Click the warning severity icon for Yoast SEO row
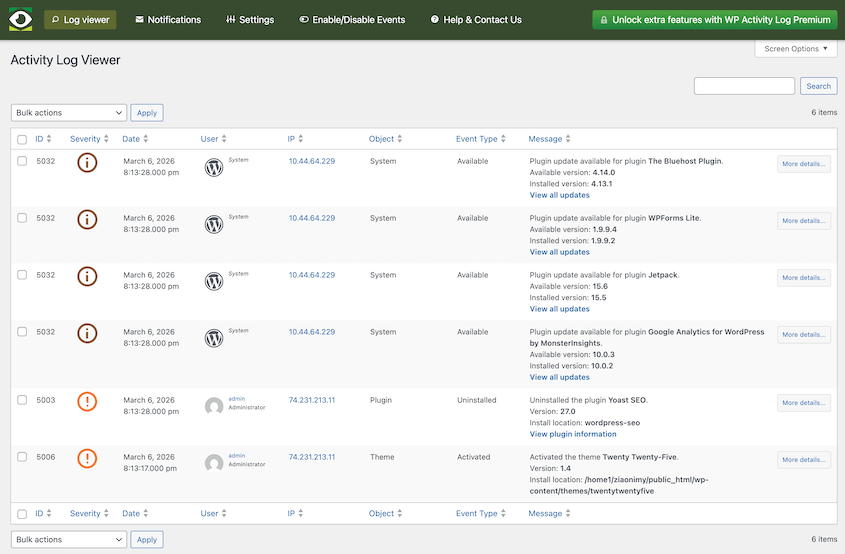The image size is (845, 554). [87, 401]
